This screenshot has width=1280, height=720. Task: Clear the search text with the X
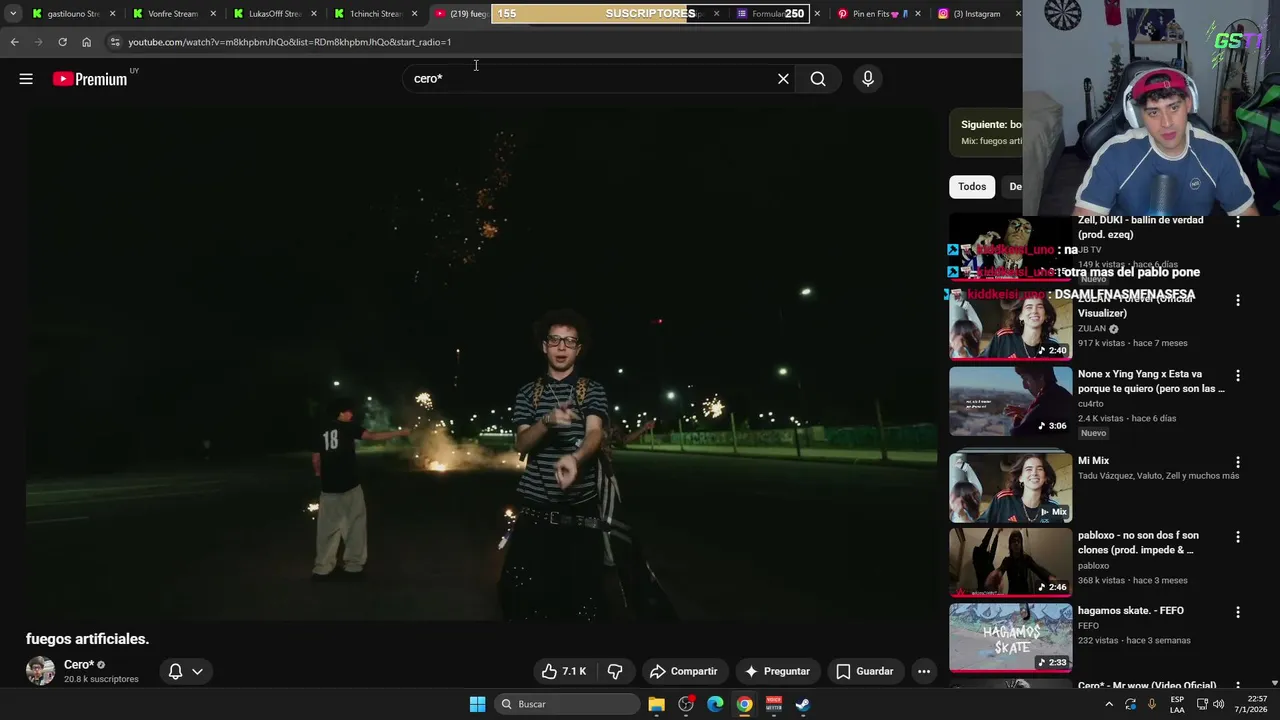pyautogui.click(x=783, y=79)
